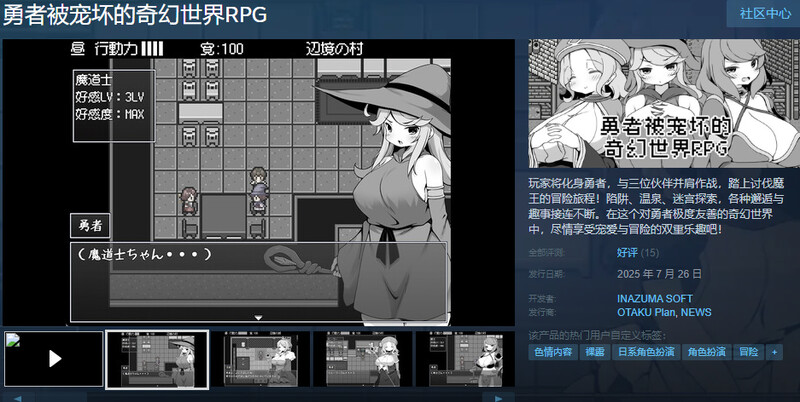Select the 色情内容 tag
This screenshot has width=800, height=402.
click(x=553, y=352)
